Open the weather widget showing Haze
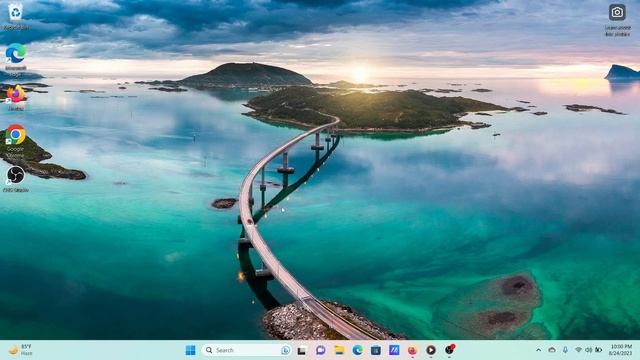640x360 pixels. [x=20, y=350]
